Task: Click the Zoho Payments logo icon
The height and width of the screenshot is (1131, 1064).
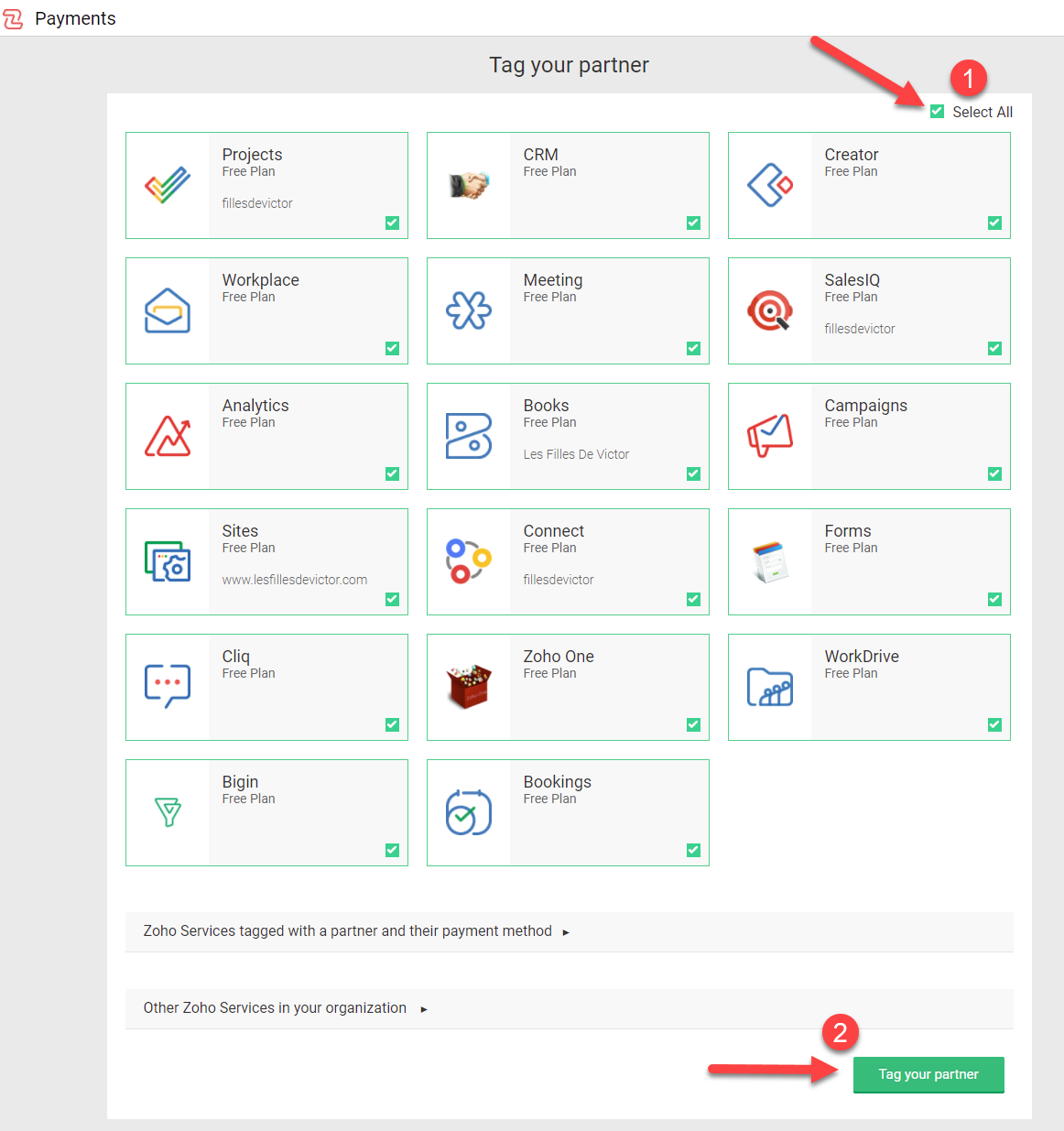Action: click(13, 18)
